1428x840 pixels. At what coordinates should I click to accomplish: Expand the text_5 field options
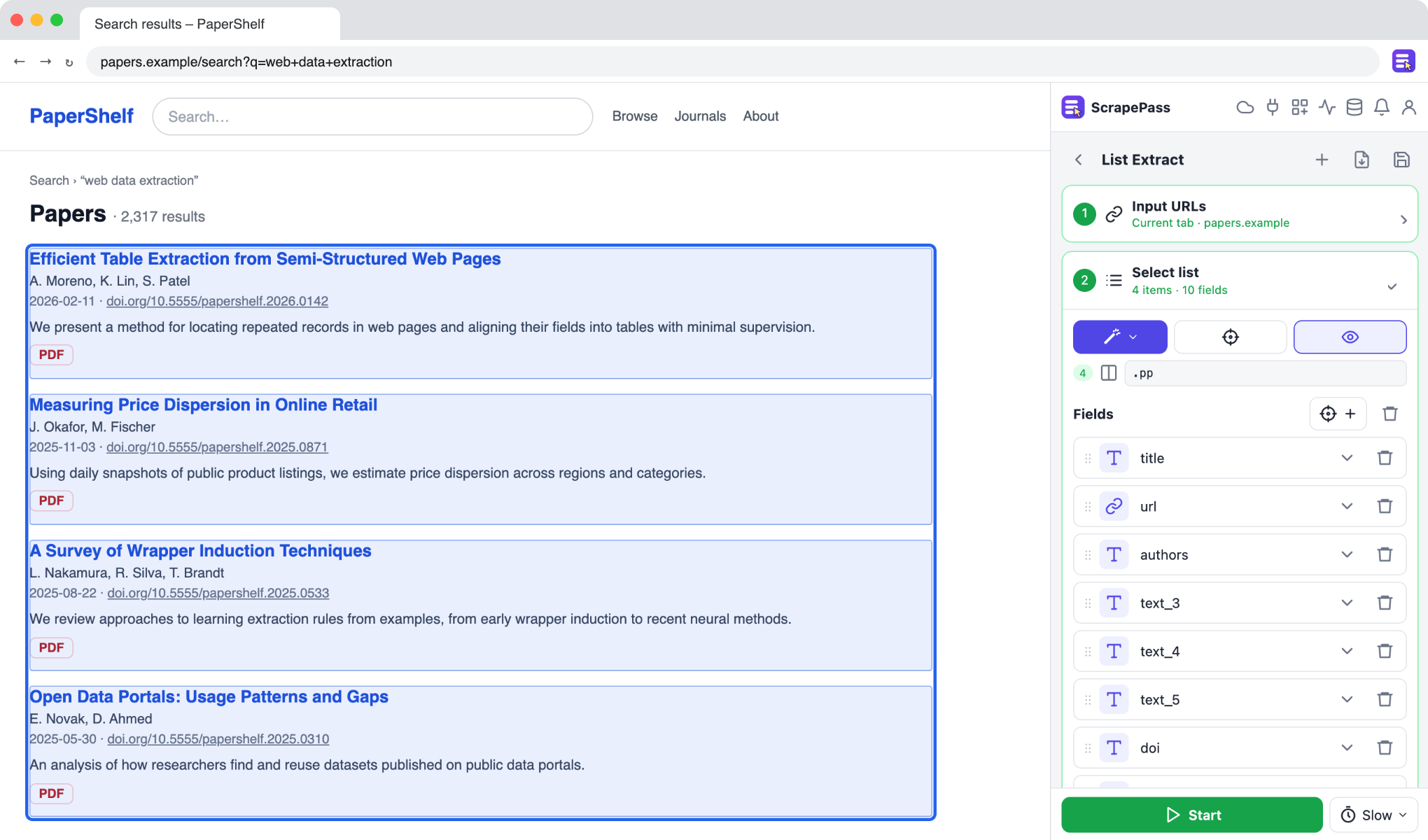click(1347, 699)
